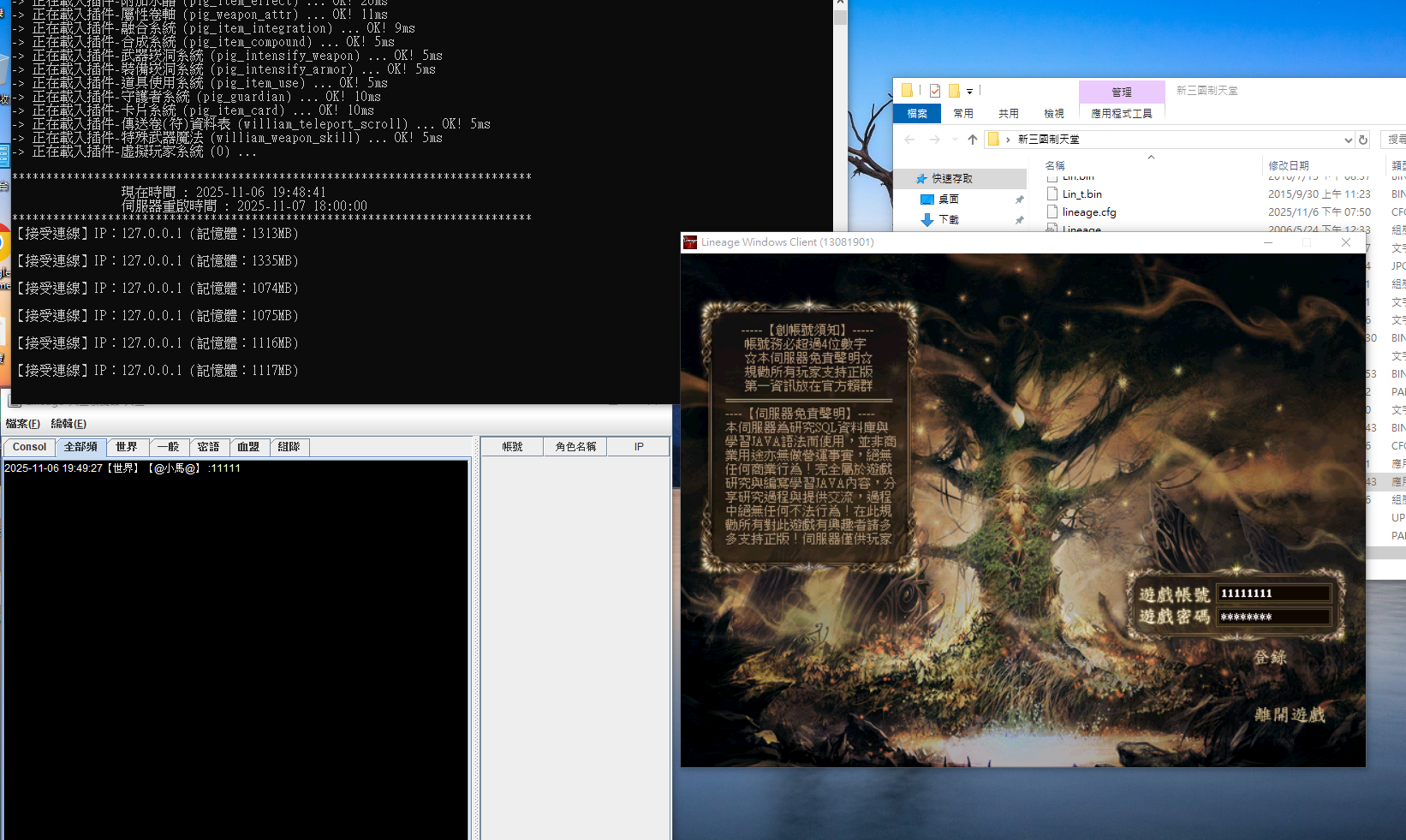The image size is (1406, 840).
Task: Refresh the Explorer folder view
Action: pyautogui.click(x=1363, y=140)
